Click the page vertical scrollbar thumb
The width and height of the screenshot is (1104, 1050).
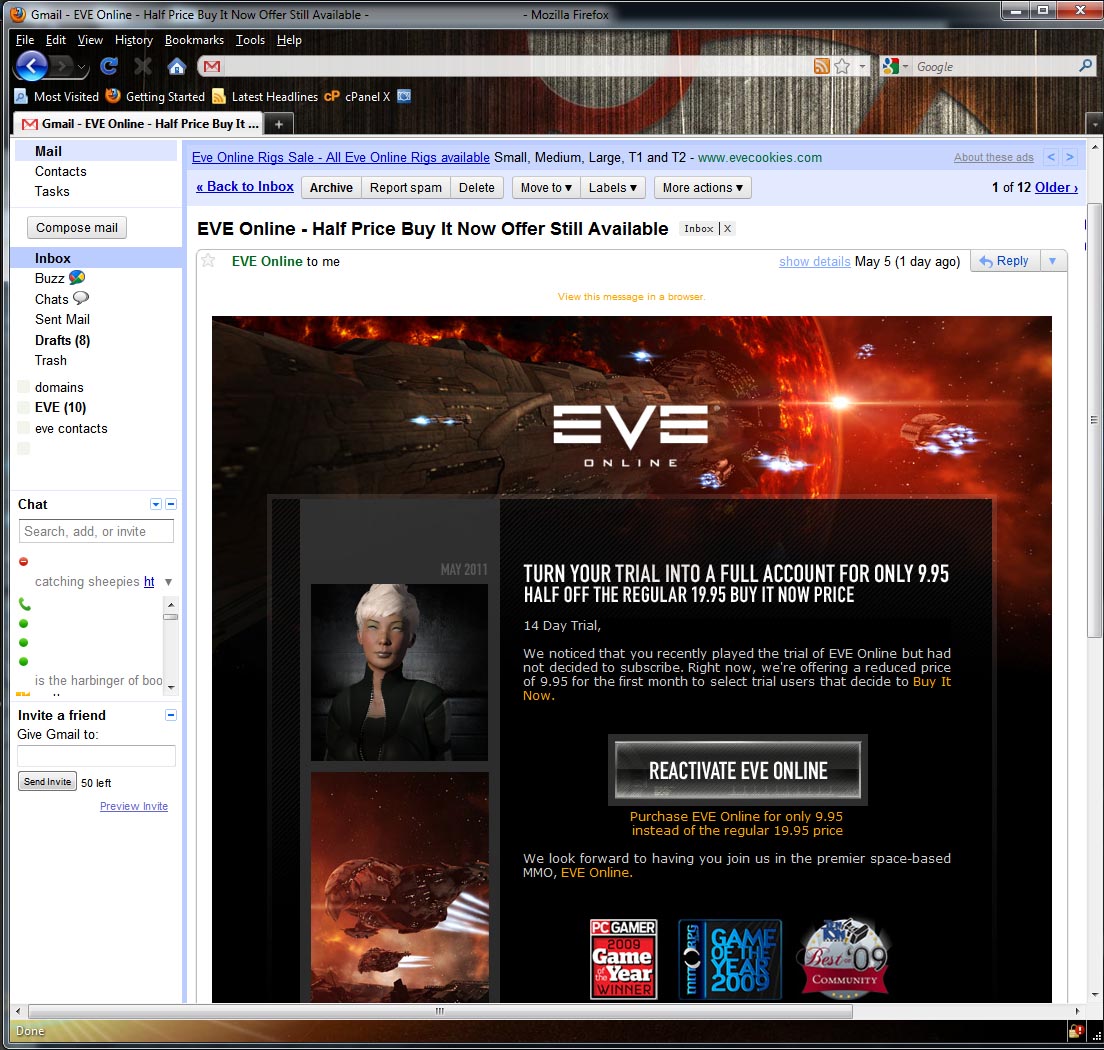coord(1093,420)
